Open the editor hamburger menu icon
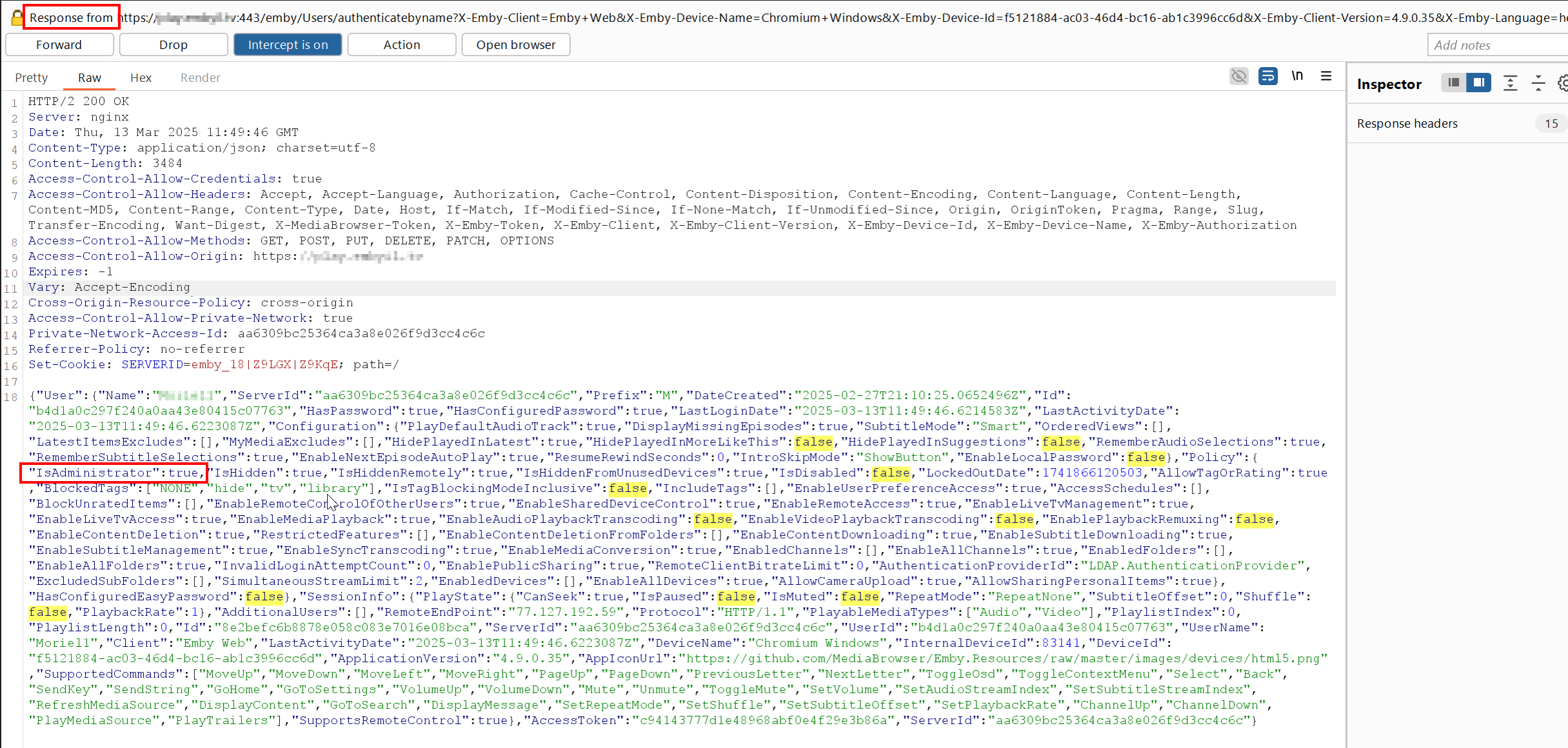Viewport: 1568px width, 748px height. tap(1326, 75)
